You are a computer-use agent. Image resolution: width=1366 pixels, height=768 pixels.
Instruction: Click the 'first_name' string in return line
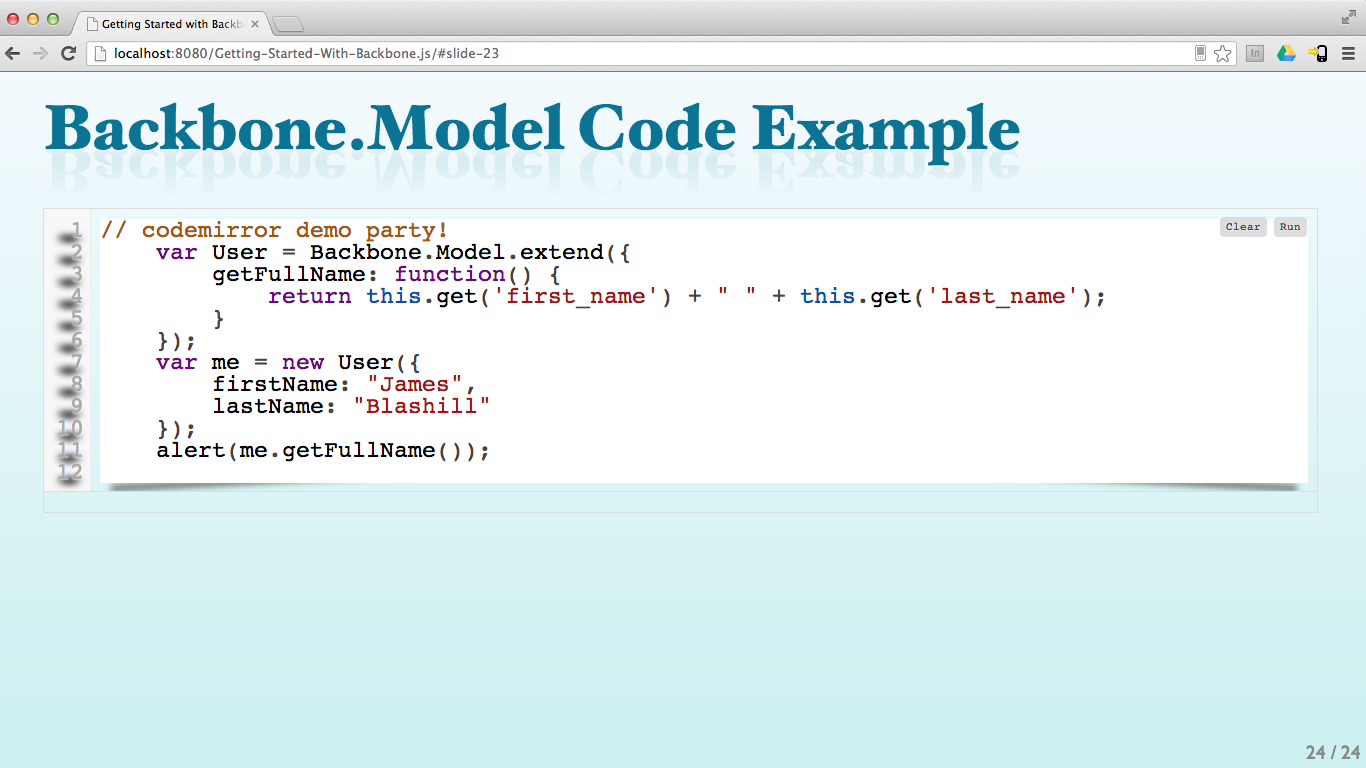coord(577,297)
